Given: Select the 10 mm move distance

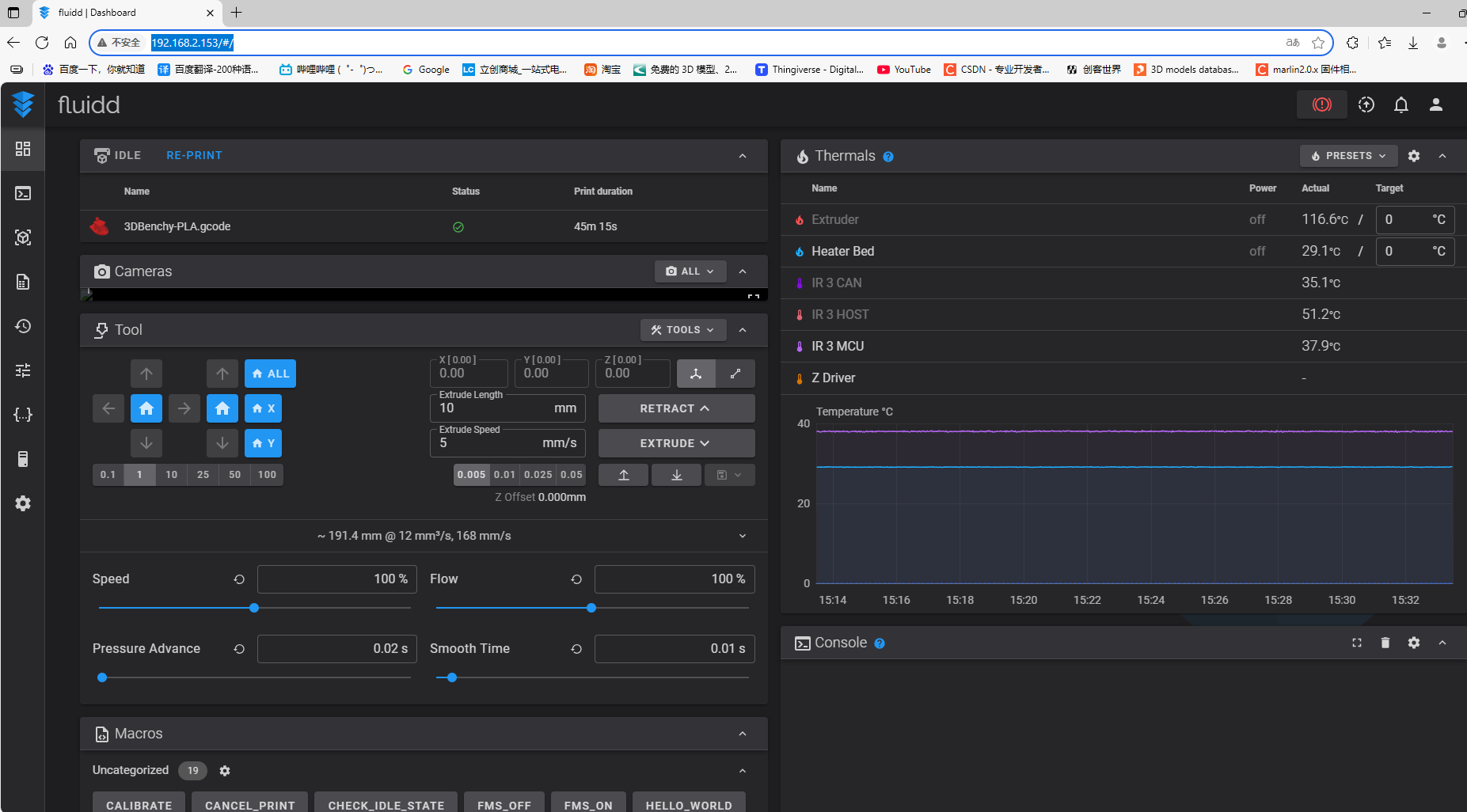Looking at the screenshot, I should (x=171, y=475).
